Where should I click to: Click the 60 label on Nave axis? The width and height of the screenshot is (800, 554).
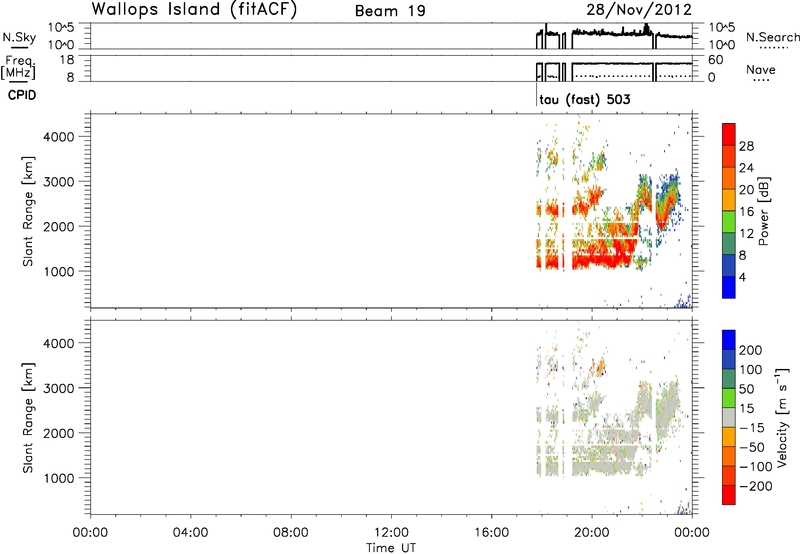tap(715, 60)
